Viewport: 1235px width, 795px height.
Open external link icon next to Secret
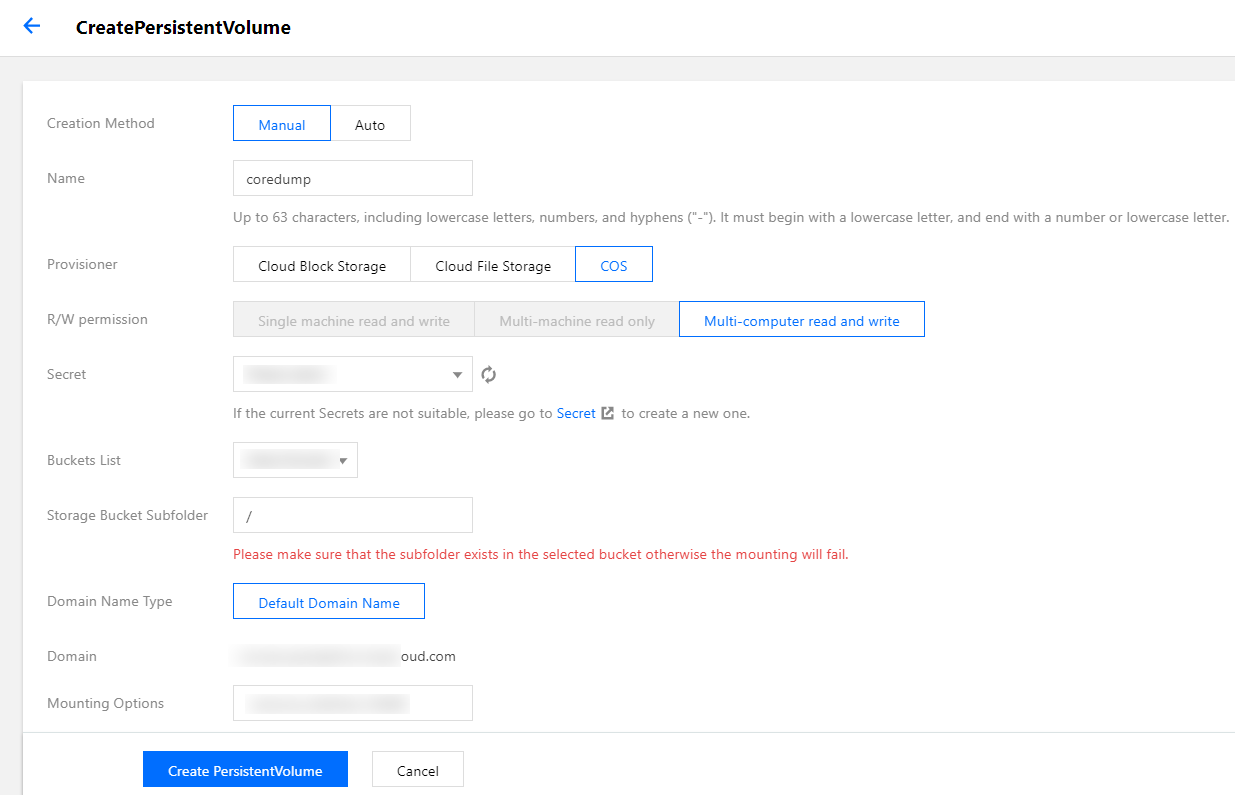tap(607, 413)
